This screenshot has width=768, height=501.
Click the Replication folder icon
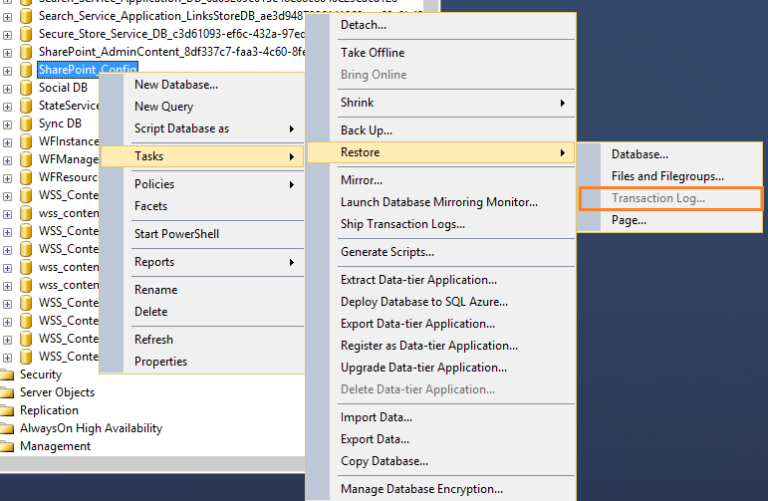tap(7, 410)
